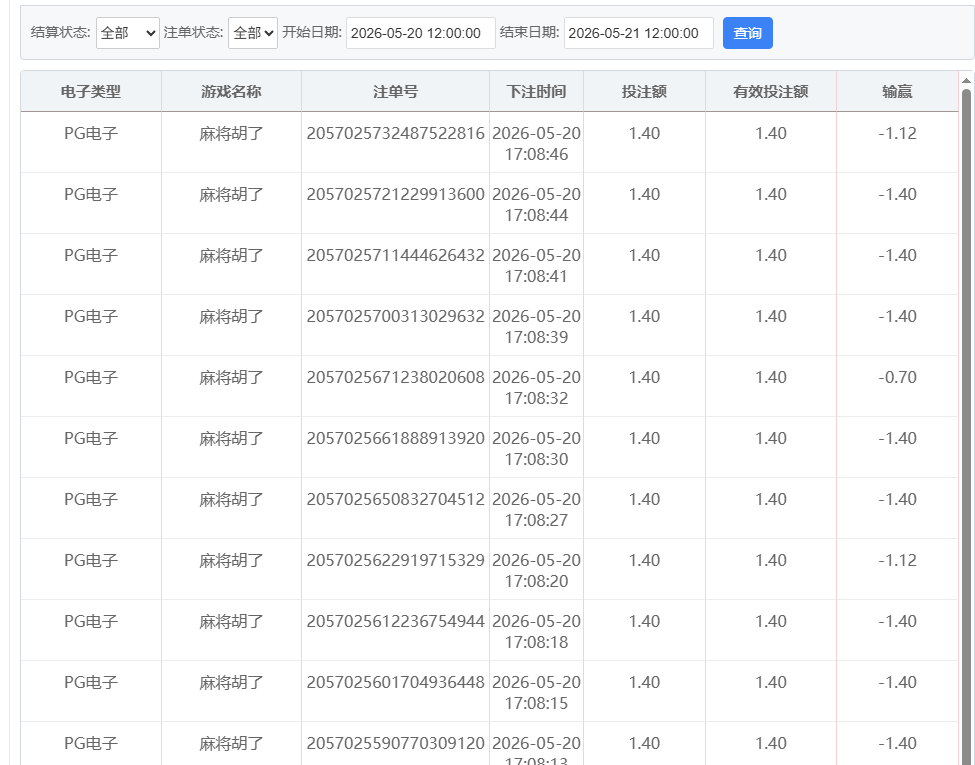Click bet time 17:08:39 cell
Image resolution: width=975 pixels, height=765 pixels.
pyautogui.click(x=536, y=327)
